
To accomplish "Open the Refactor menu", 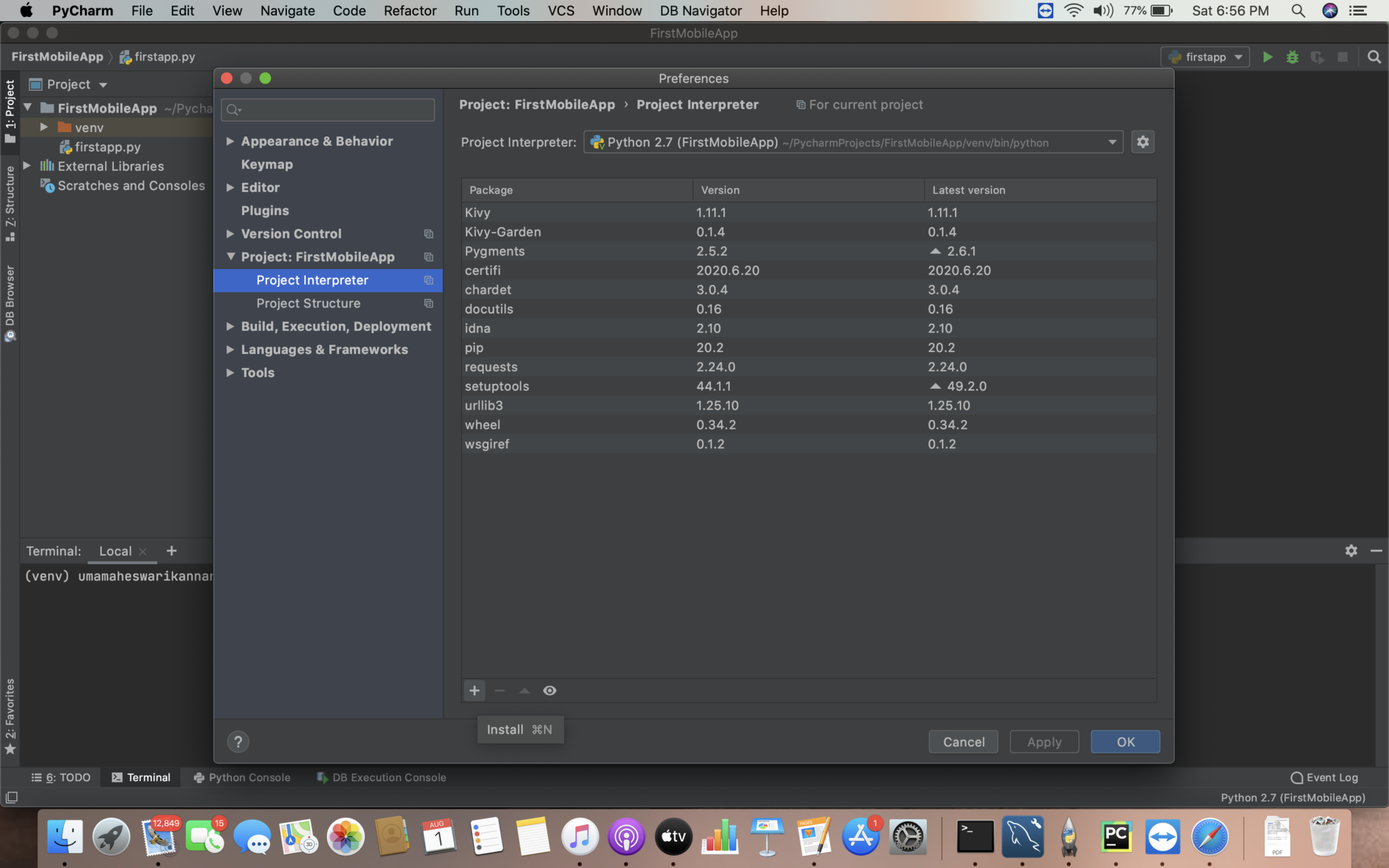I will pos(410,11).
